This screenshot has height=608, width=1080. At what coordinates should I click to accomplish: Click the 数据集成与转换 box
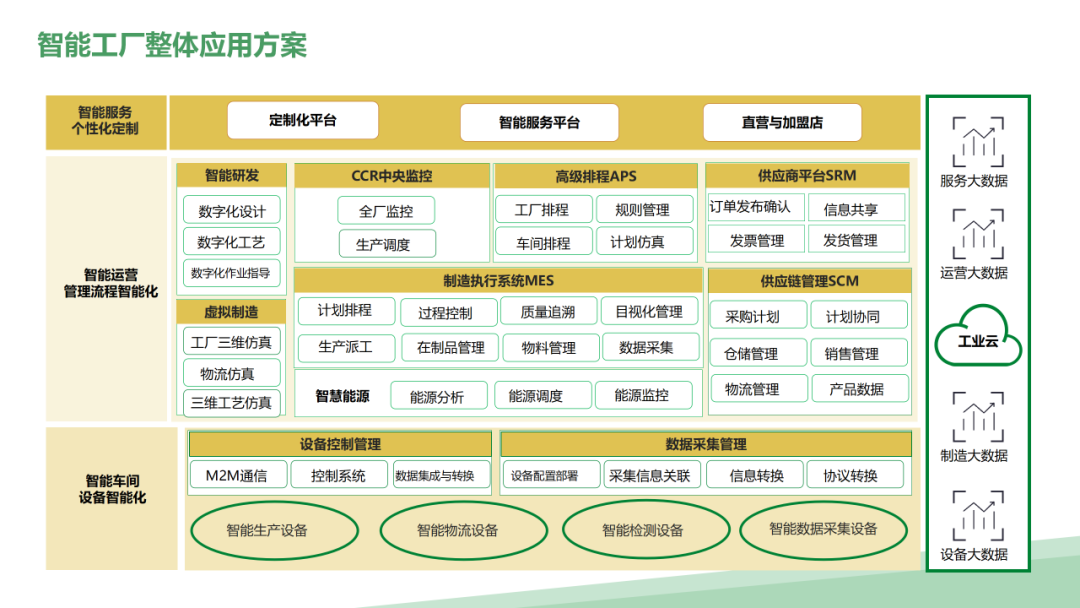[441, 474]
